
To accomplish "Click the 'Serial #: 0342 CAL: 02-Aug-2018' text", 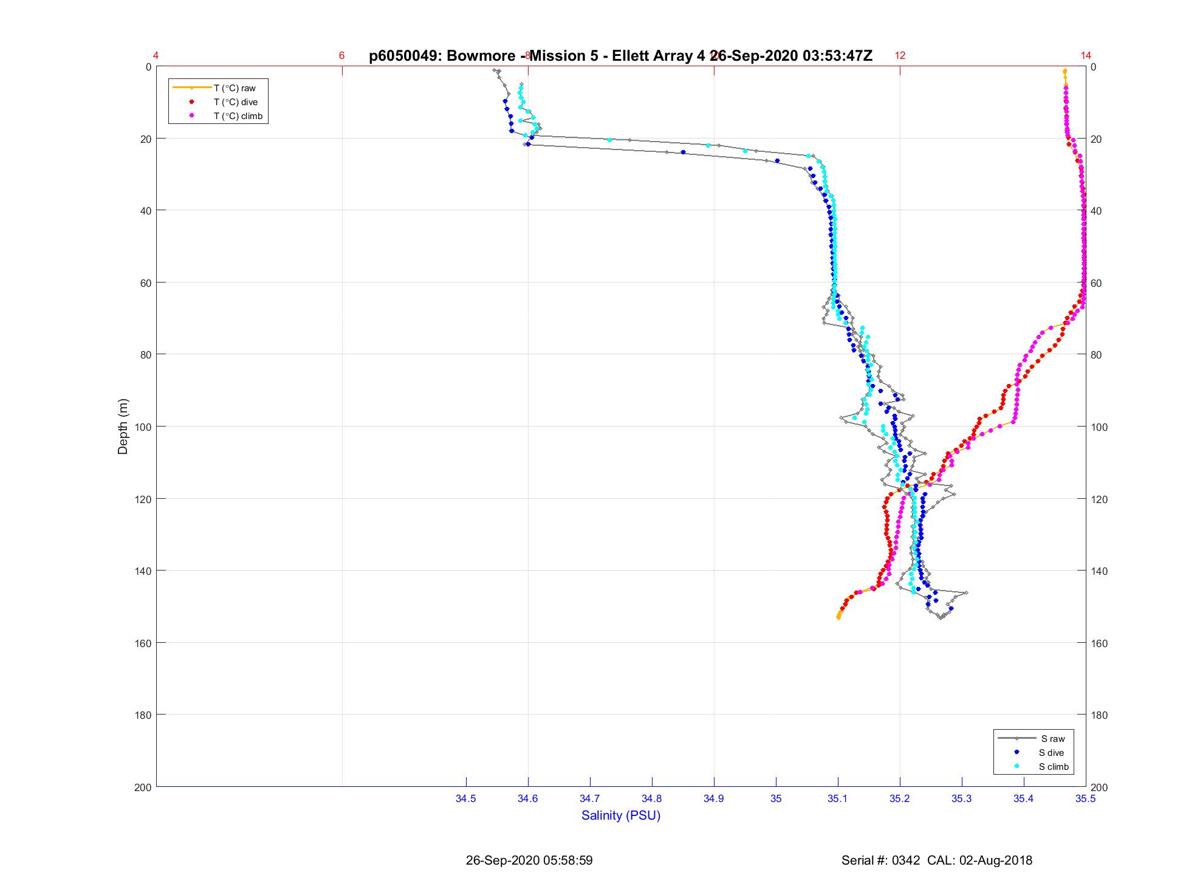I will [937, 860].
